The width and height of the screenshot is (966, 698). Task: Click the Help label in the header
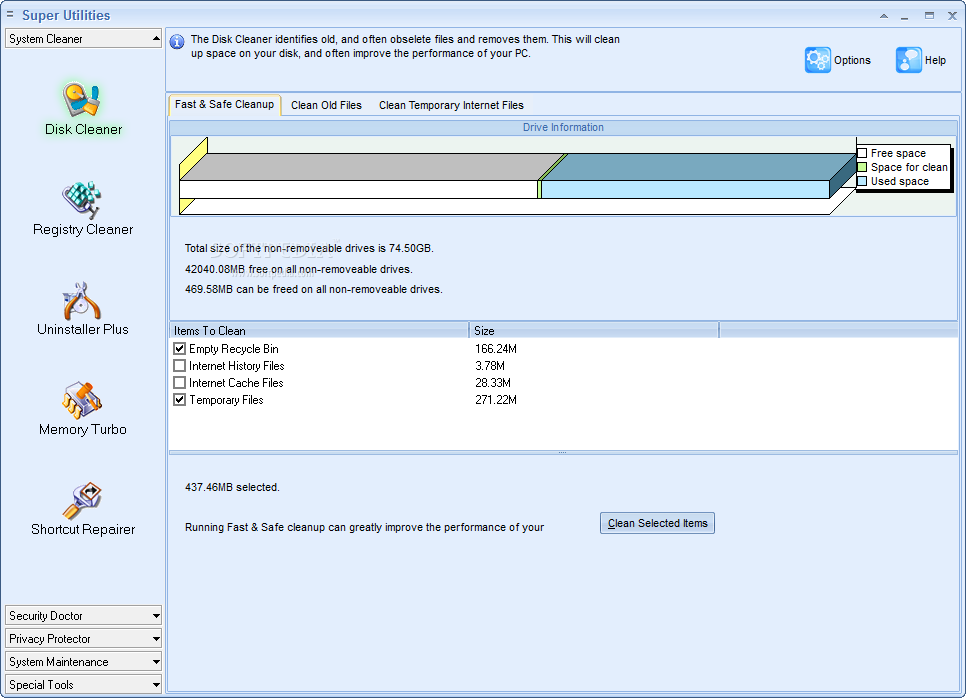[935, 60]
